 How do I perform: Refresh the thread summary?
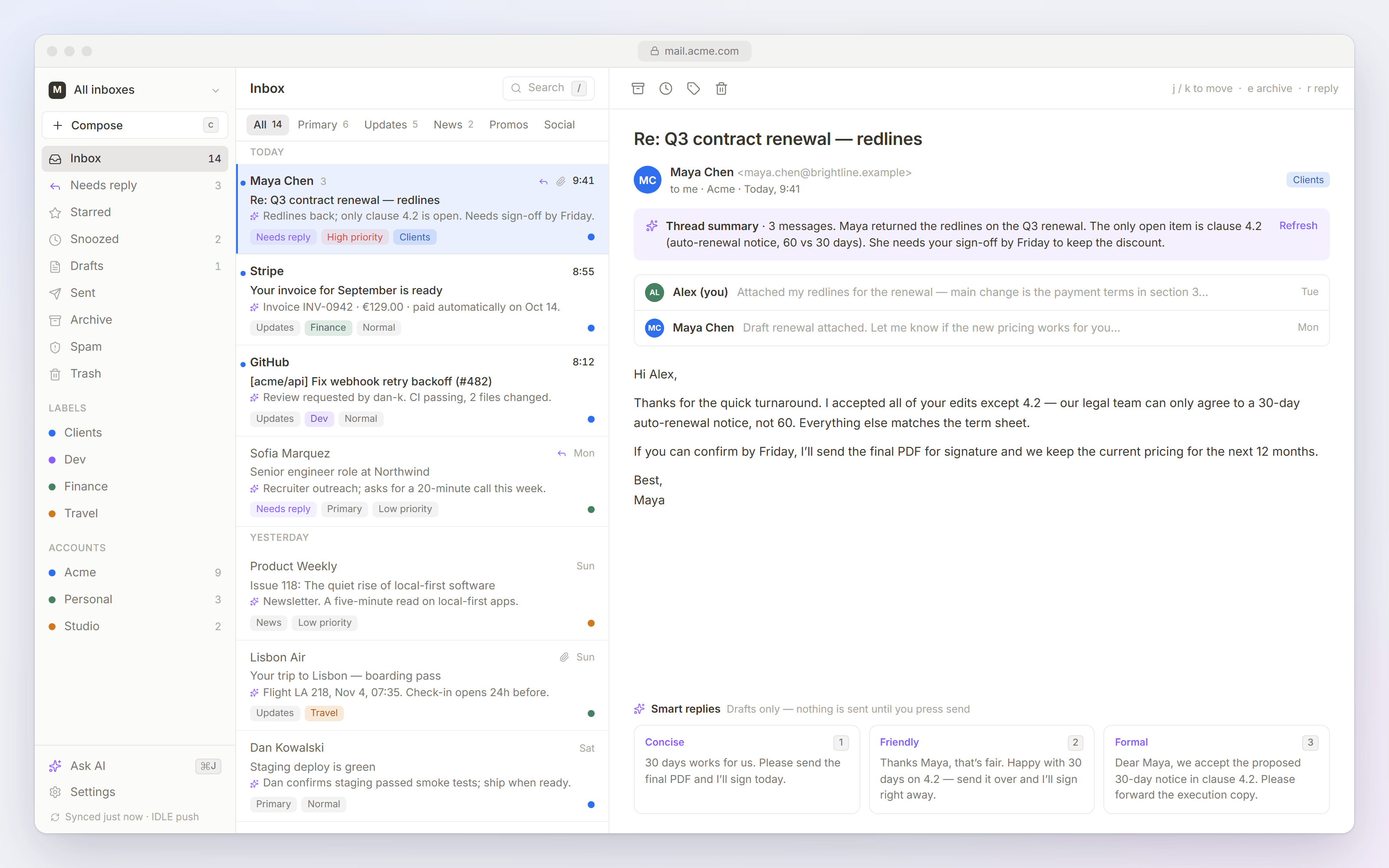(1298, 226)
